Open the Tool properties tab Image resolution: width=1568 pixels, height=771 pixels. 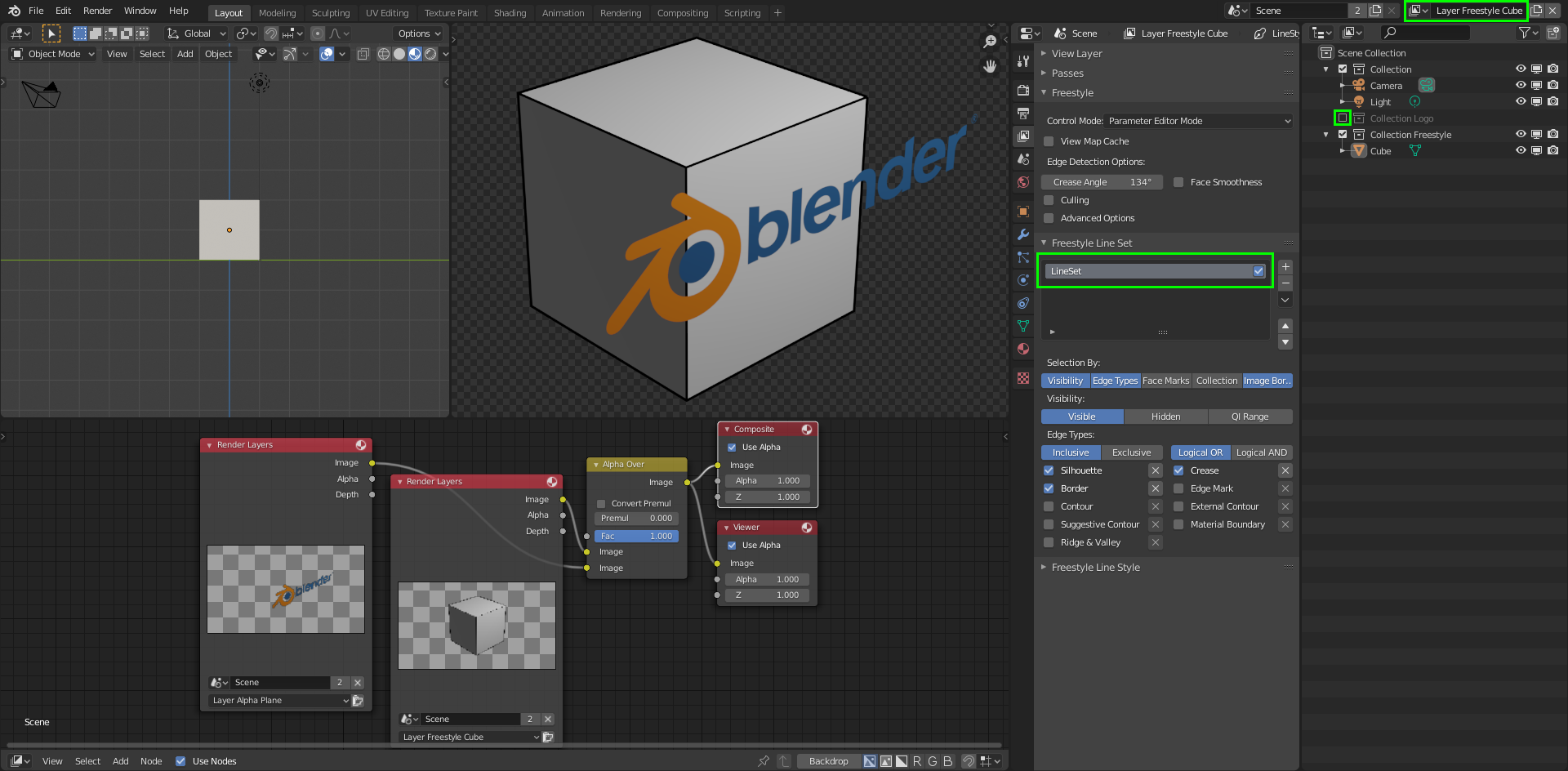point(1023,61)
